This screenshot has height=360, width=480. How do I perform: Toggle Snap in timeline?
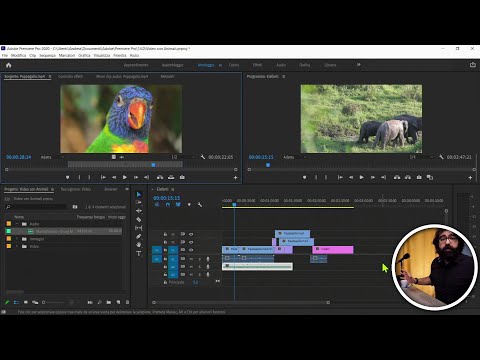[168, 205]
